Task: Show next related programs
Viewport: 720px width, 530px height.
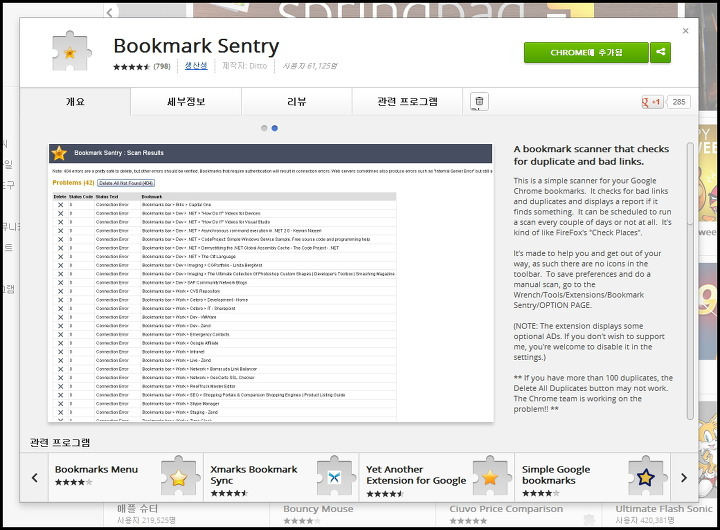Action: click(684, 478)
